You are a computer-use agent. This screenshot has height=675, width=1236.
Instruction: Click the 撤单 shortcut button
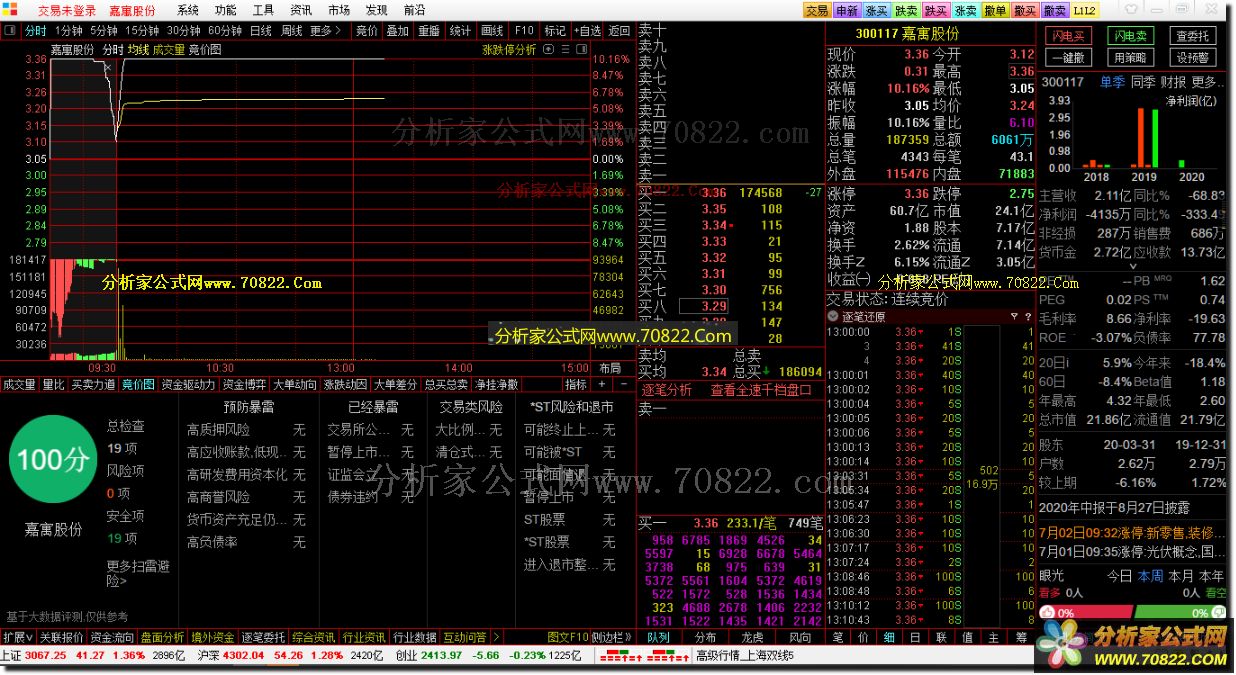click(994, 10)
